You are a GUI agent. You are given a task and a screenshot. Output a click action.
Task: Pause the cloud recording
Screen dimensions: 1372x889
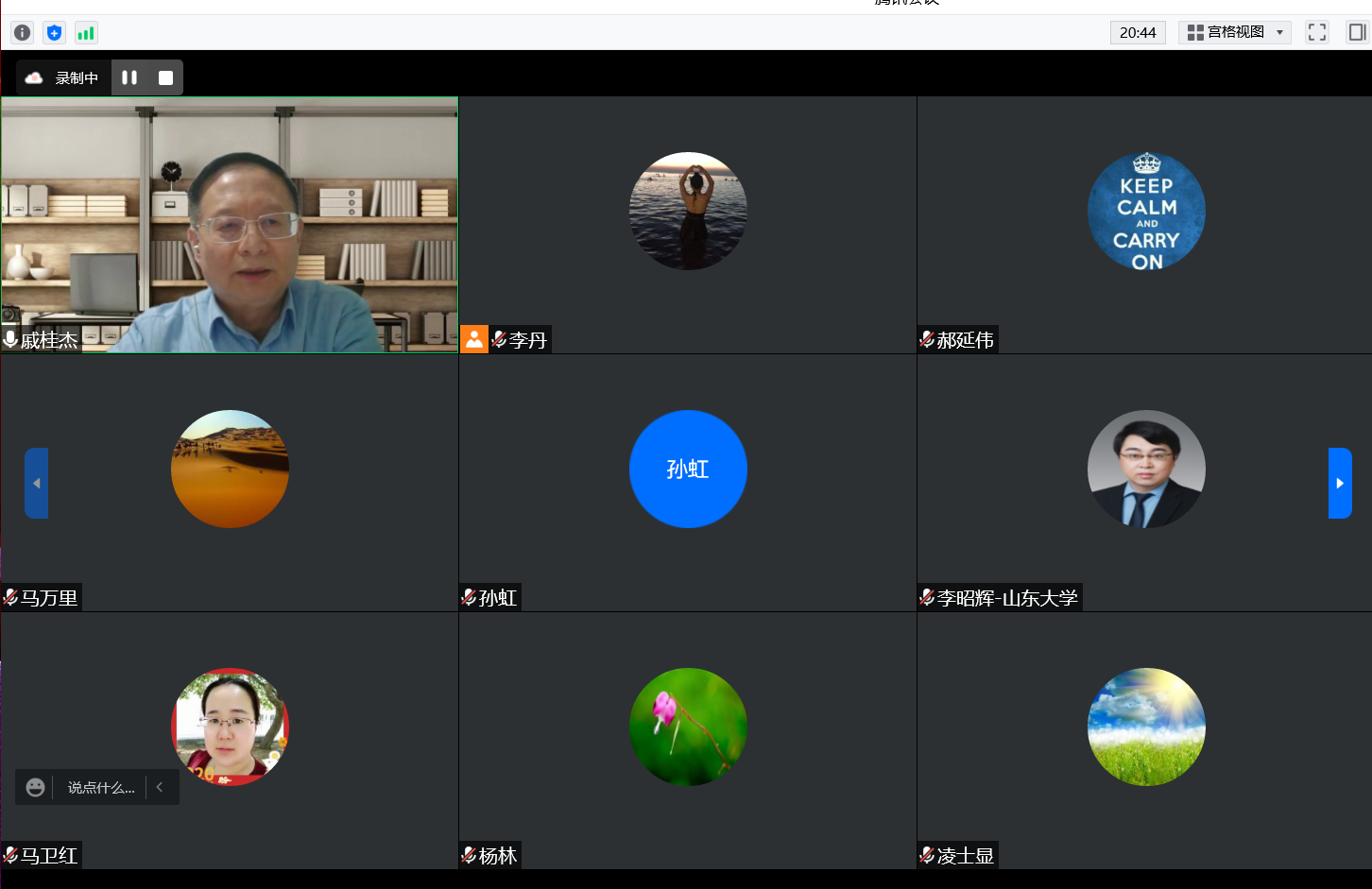129,77
